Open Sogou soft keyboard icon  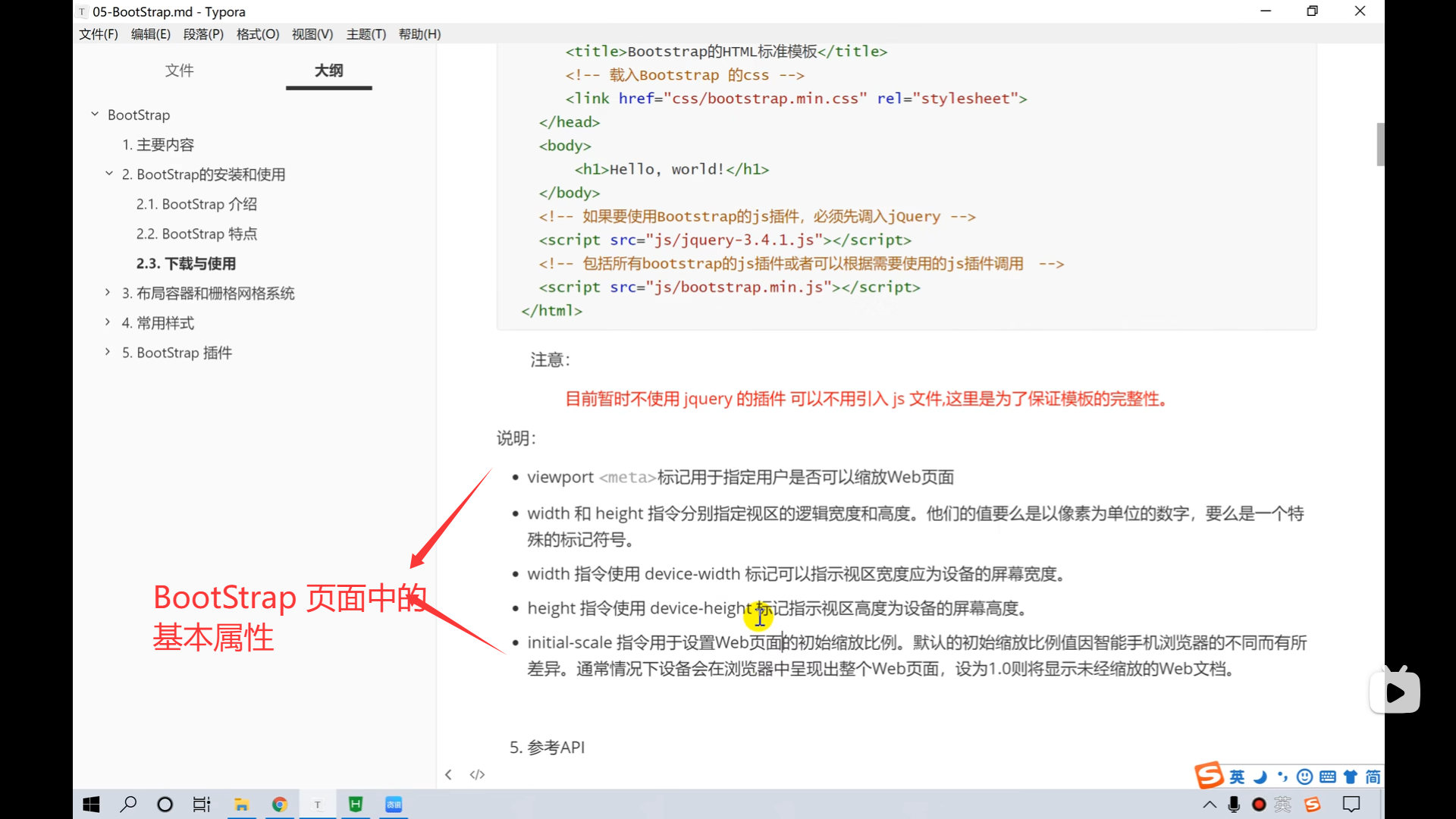1327,777
